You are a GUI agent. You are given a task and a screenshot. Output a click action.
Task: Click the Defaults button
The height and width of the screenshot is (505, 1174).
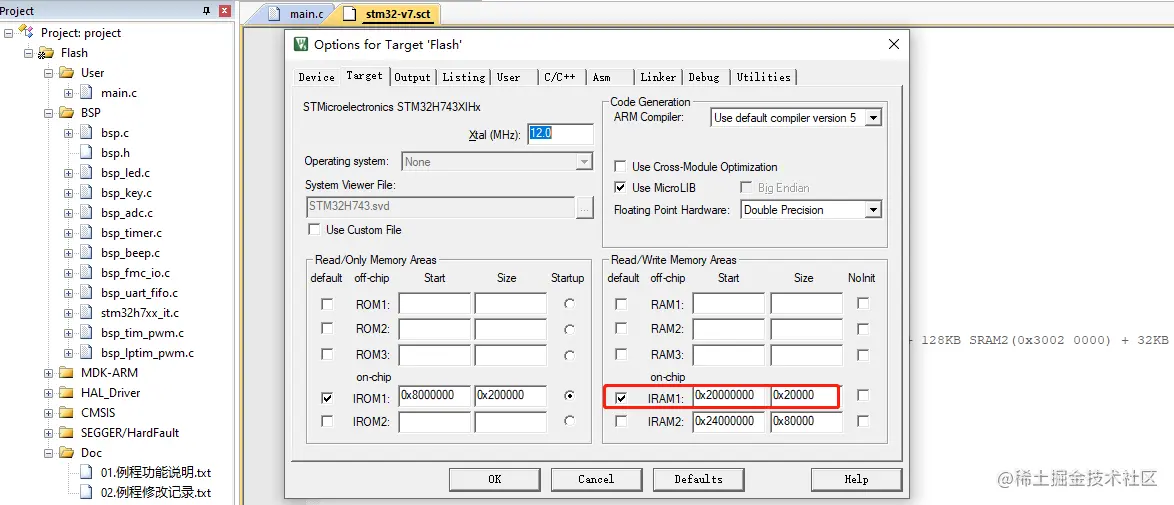[699, 479]
